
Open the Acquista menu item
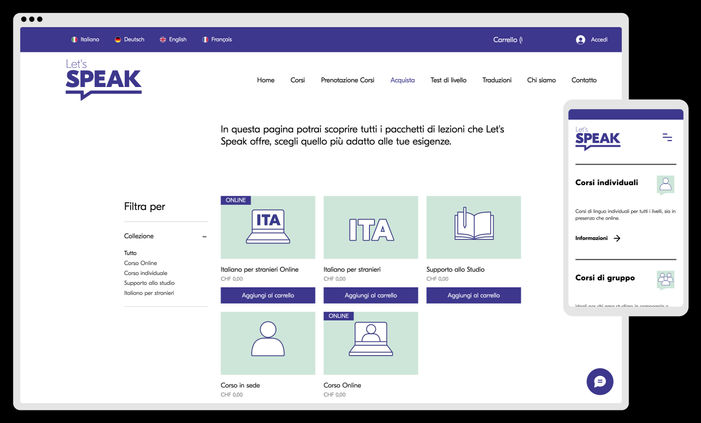[x=402, y=80]
